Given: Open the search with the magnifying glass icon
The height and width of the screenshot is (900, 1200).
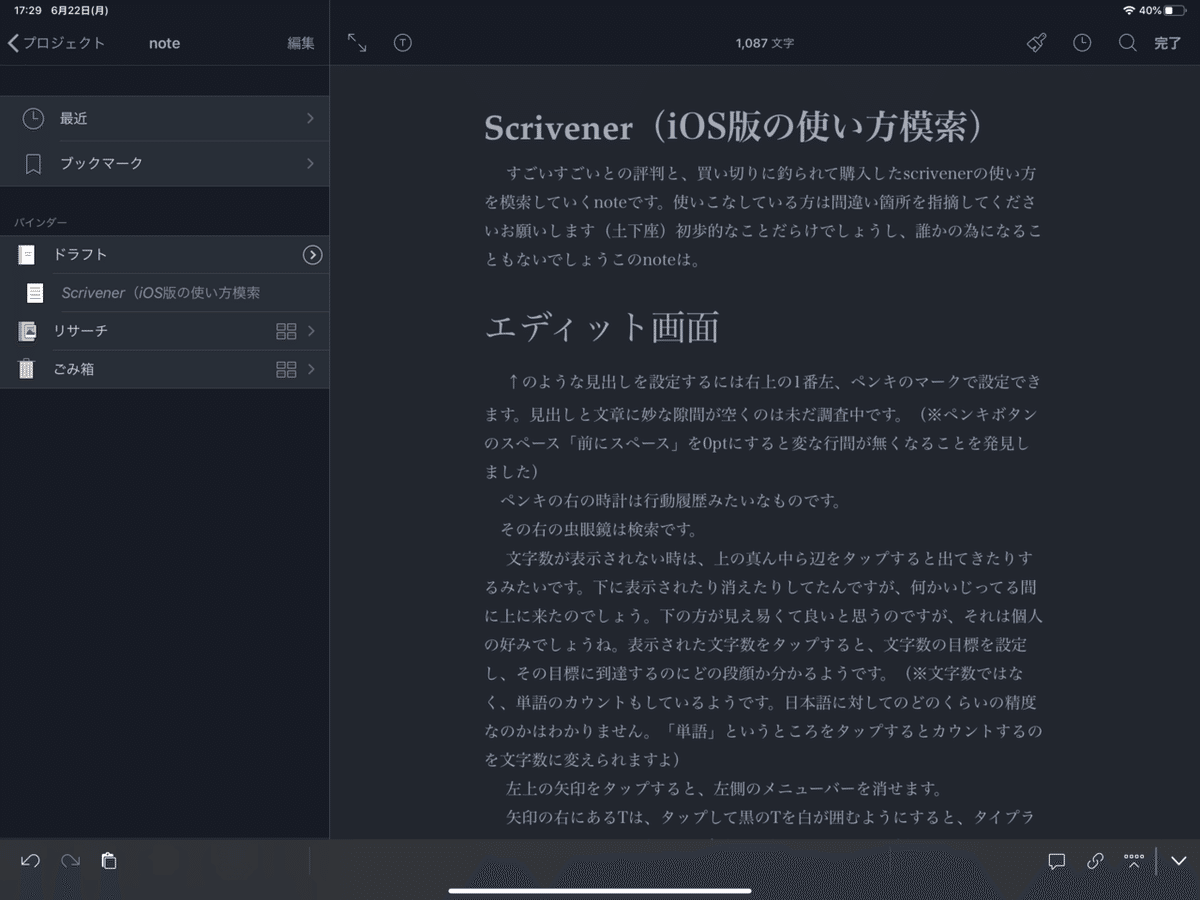Looking at the screenshot, I should coord(1127,43).
